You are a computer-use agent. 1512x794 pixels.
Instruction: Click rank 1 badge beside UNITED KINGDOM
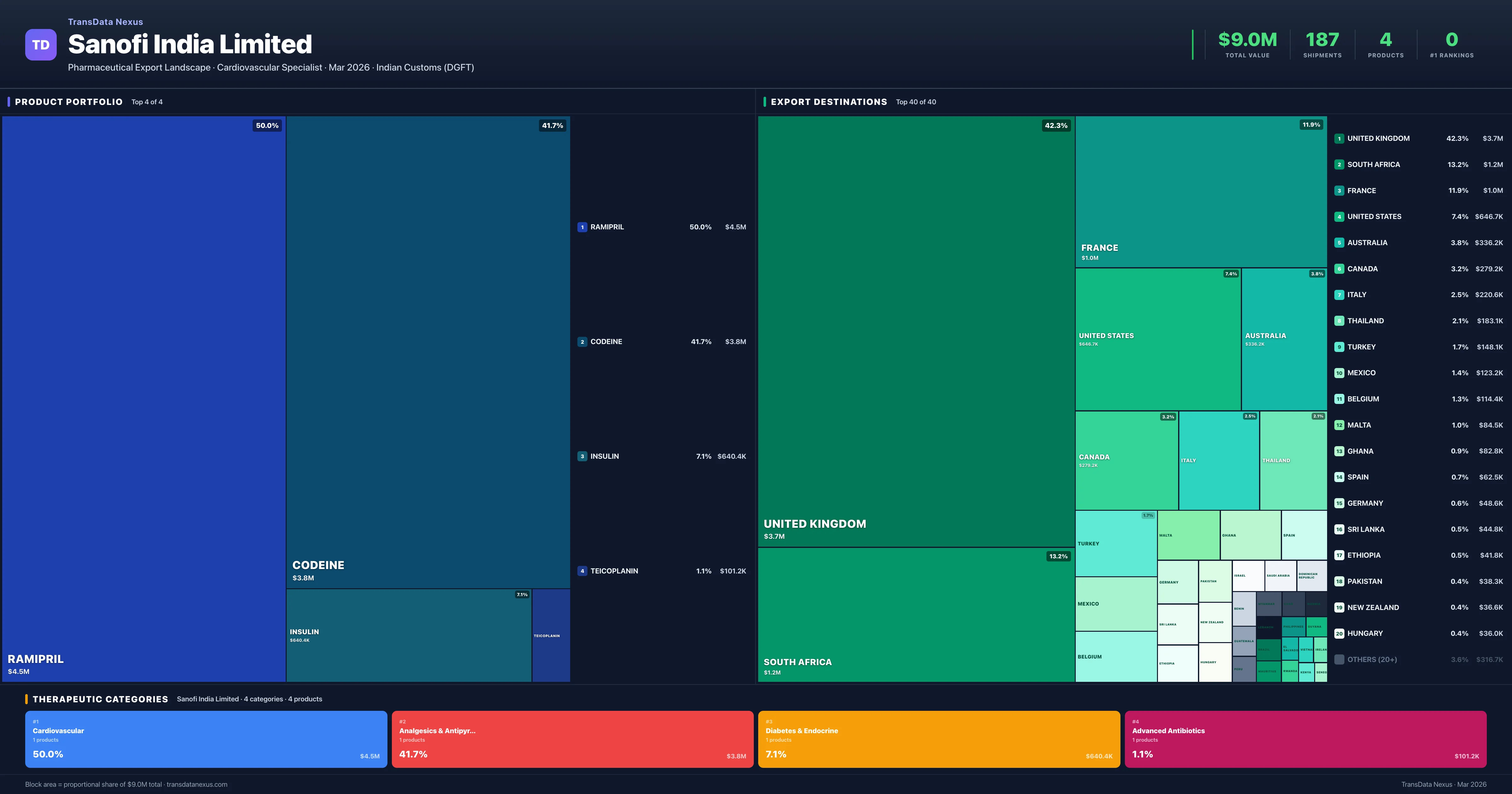[1339, 139]
